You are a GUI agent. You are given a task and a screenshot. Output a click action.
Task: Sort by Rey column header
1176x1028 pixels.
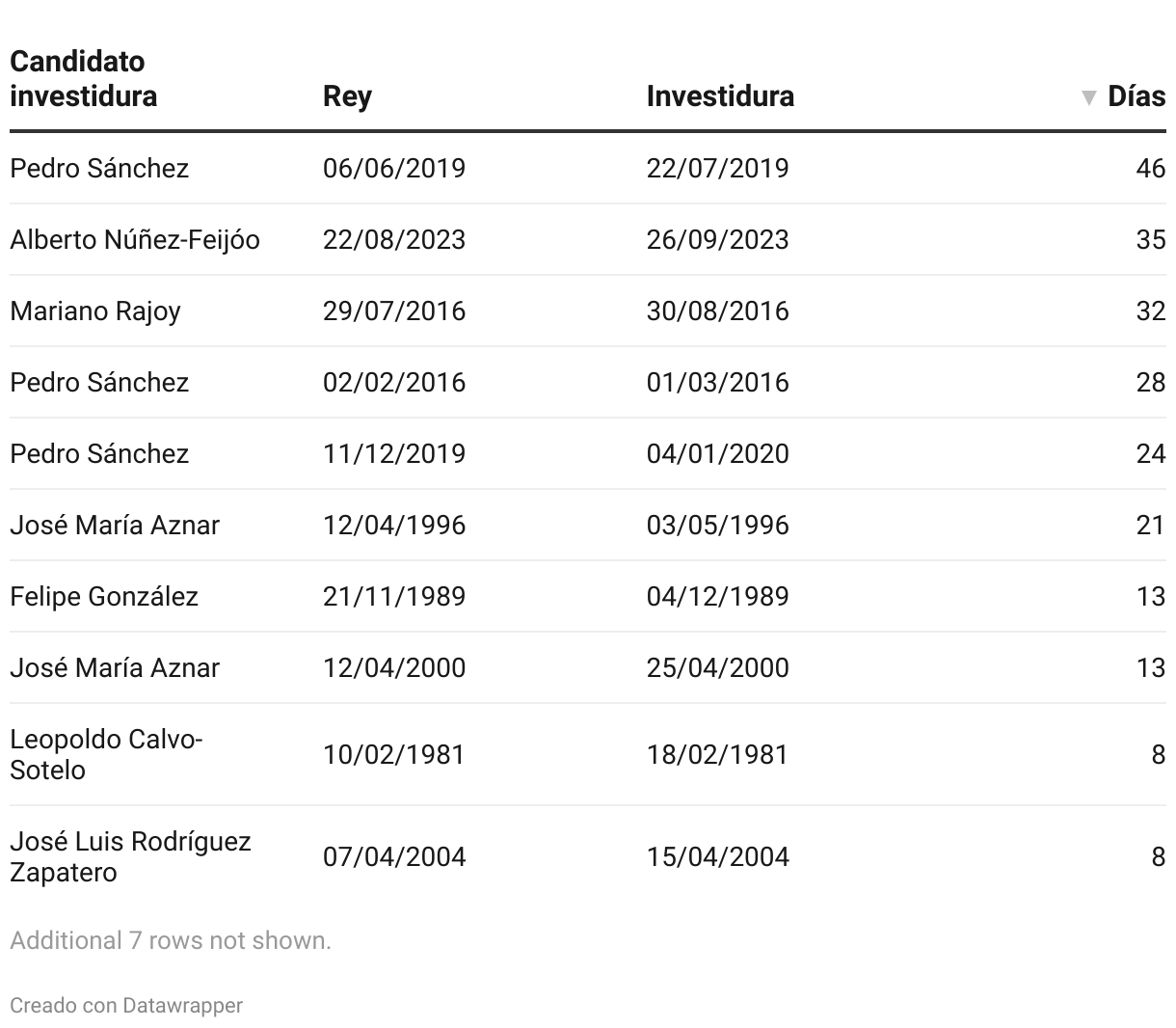tap(347, 96)
